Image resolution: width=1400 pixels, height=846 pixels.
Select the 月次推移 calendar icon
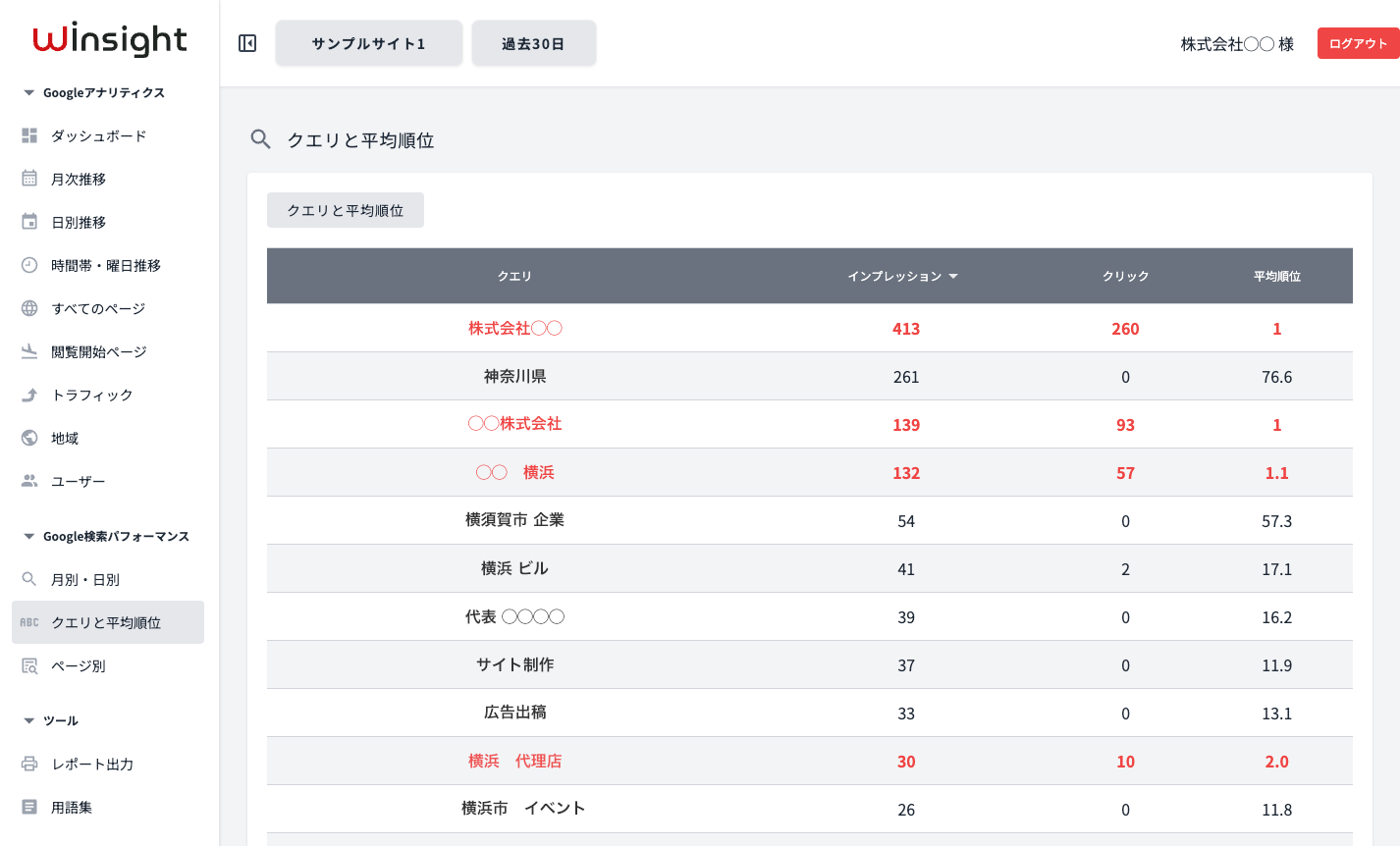click(29, 179)
